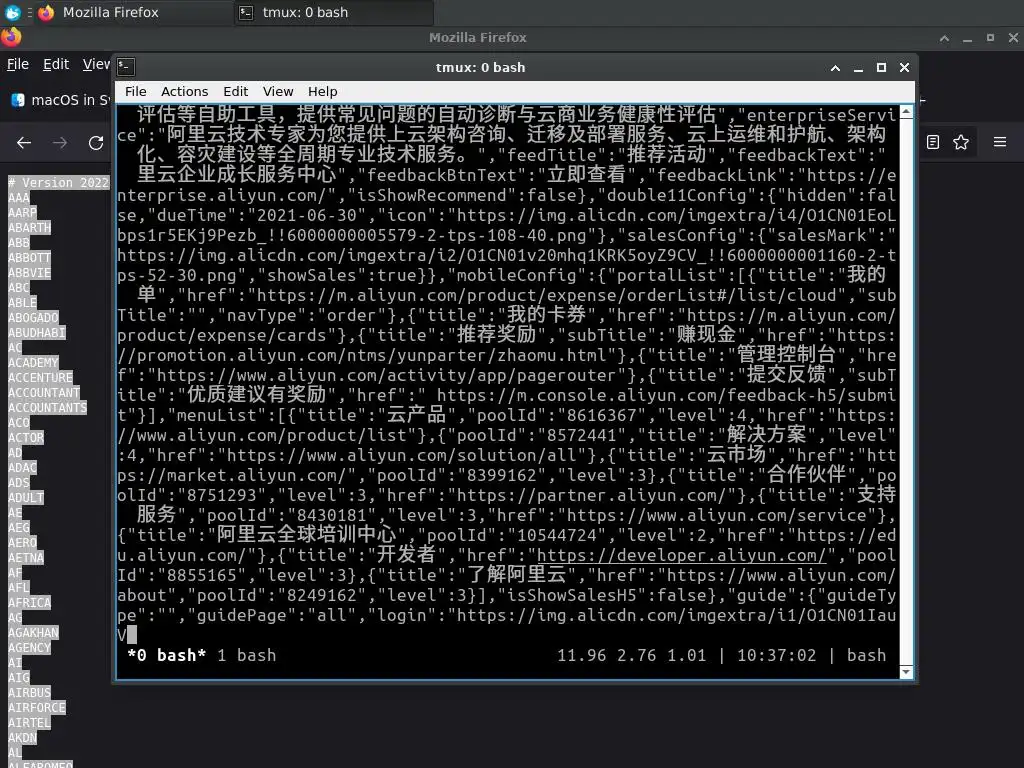Click 'ABBOTT' in the Firefox page list

29,257
